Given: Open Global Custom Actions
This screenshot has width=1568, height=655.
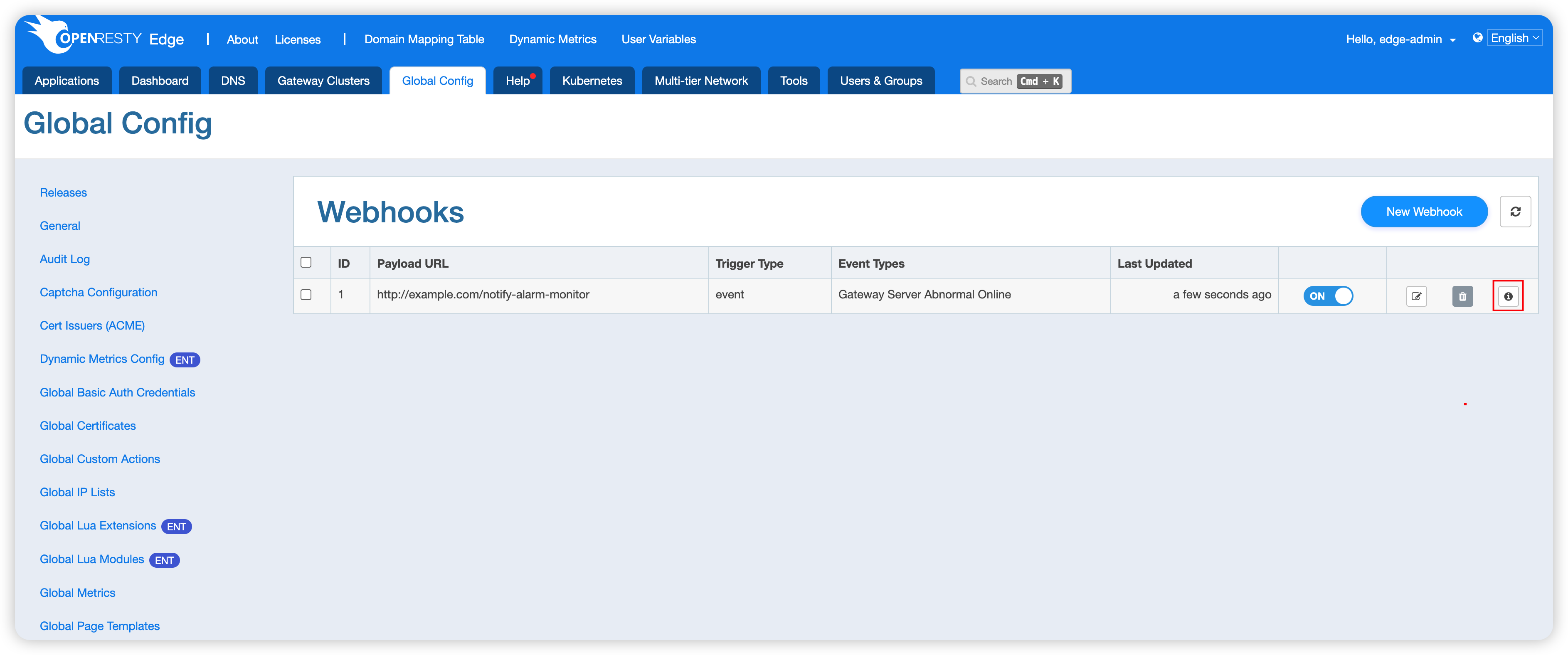Looking at the screenshot, I should coord(100,459).
